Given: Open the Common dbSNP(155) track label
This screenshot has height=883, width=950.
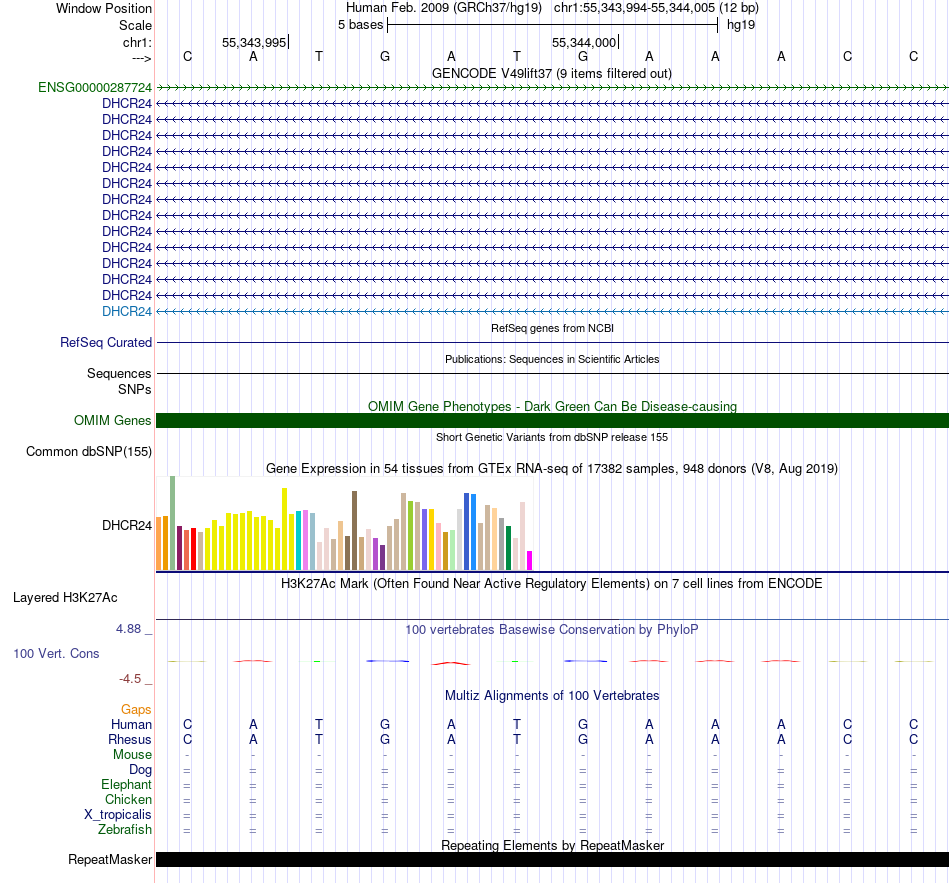Looking at the screenshot, I should click(x=89, y=451).
